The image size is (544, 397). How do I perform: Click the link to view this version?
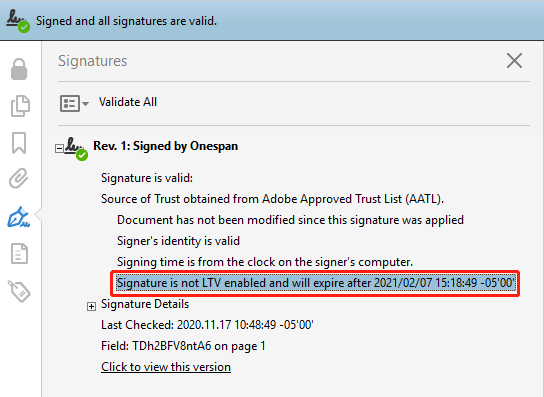pos(166,367)
